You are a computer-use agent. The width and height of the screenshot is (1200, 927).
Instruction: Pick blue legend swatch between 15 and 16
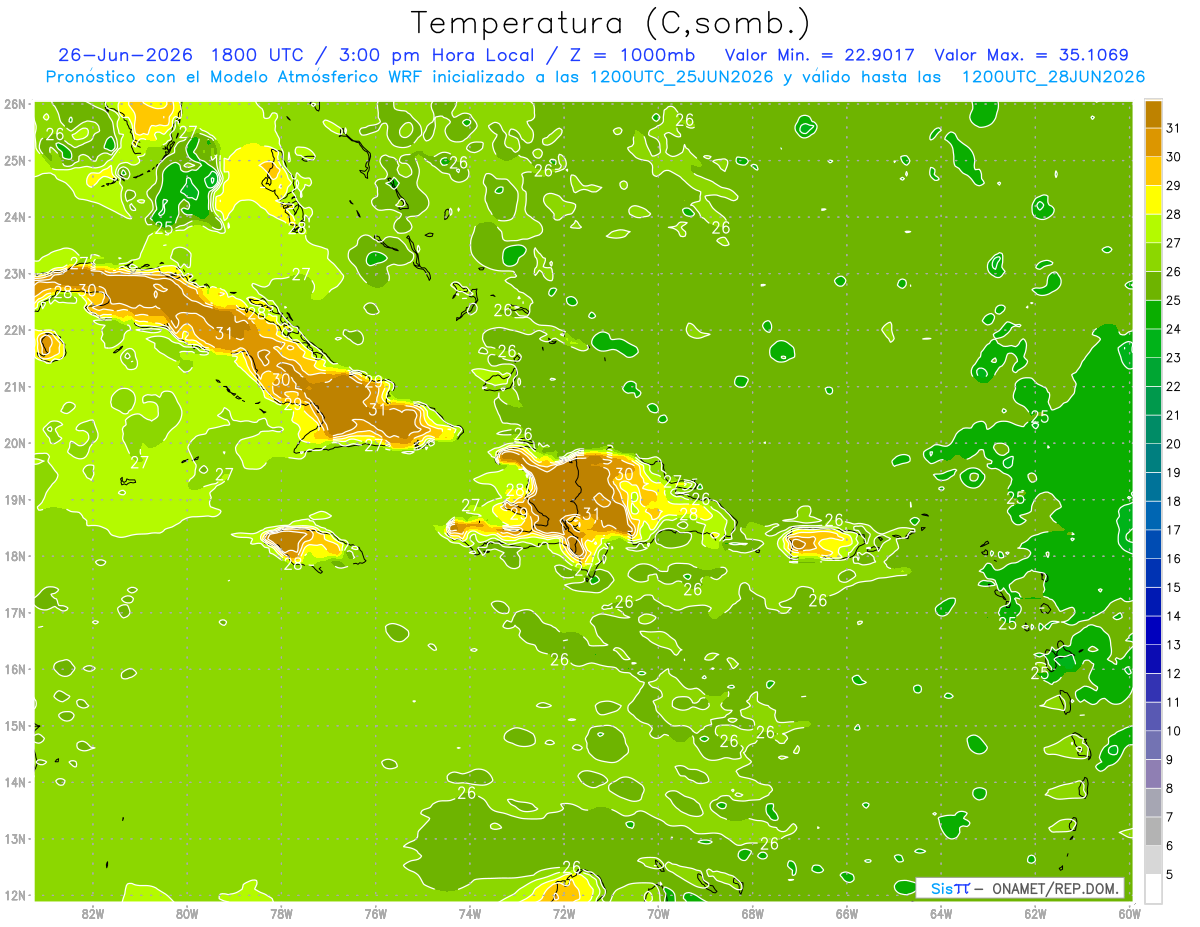pos(1153,573)
